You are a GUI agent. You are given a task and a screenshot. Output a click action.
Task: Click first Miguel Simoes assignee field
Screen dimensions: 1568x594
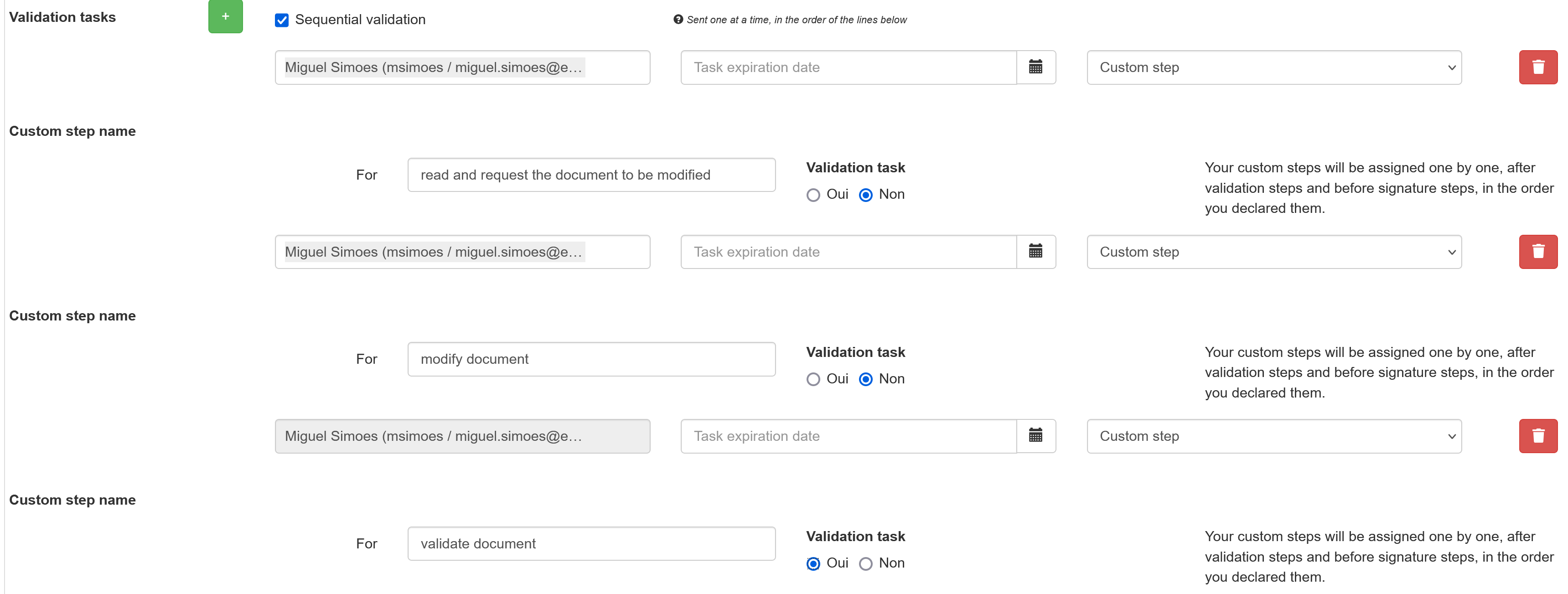point(462,67)
